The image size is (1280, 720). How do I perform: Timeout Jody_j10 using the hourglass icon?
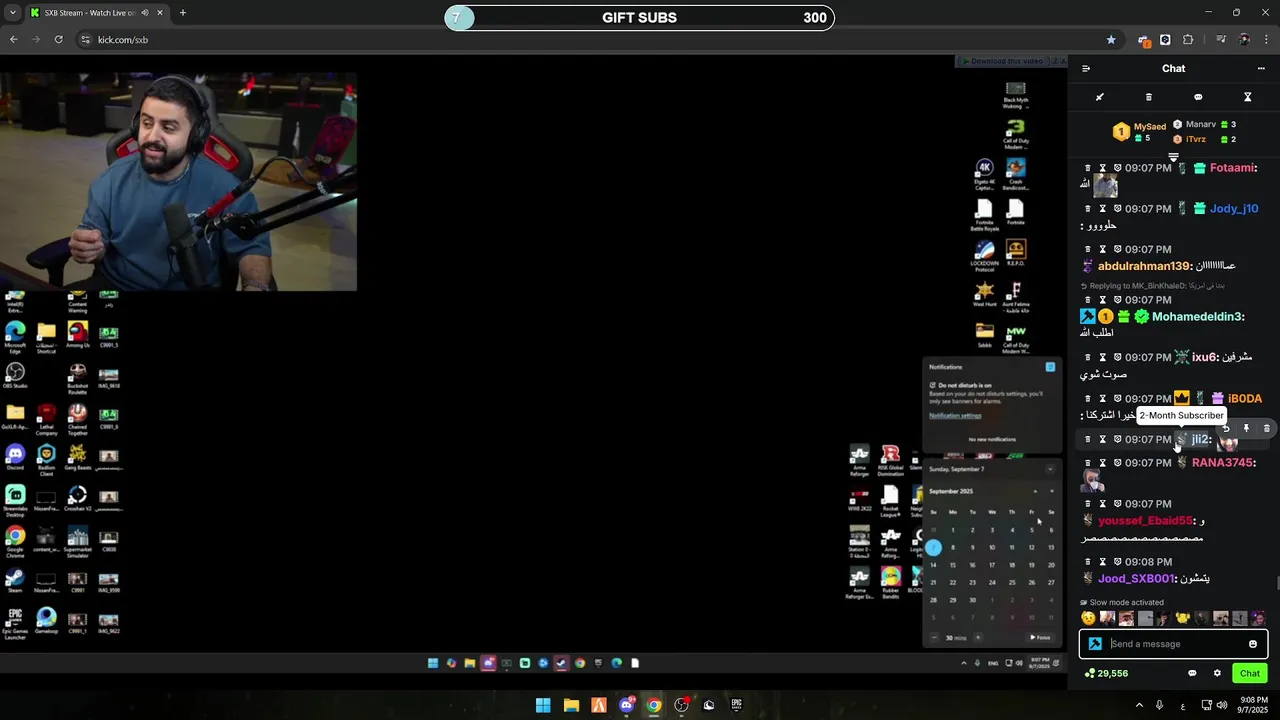point(1103,209)
